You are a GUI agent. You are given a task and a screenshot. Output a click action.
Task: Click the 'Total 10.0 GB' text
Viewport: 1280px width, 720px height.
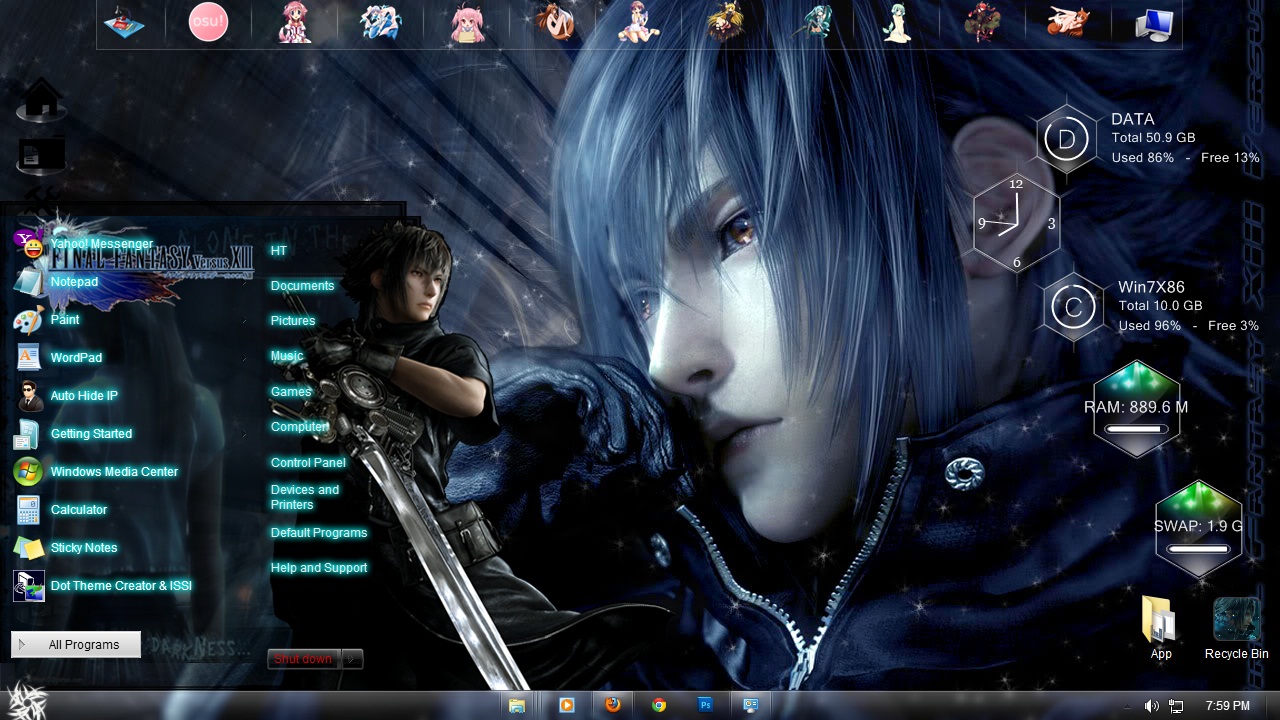pos(1160,306)
